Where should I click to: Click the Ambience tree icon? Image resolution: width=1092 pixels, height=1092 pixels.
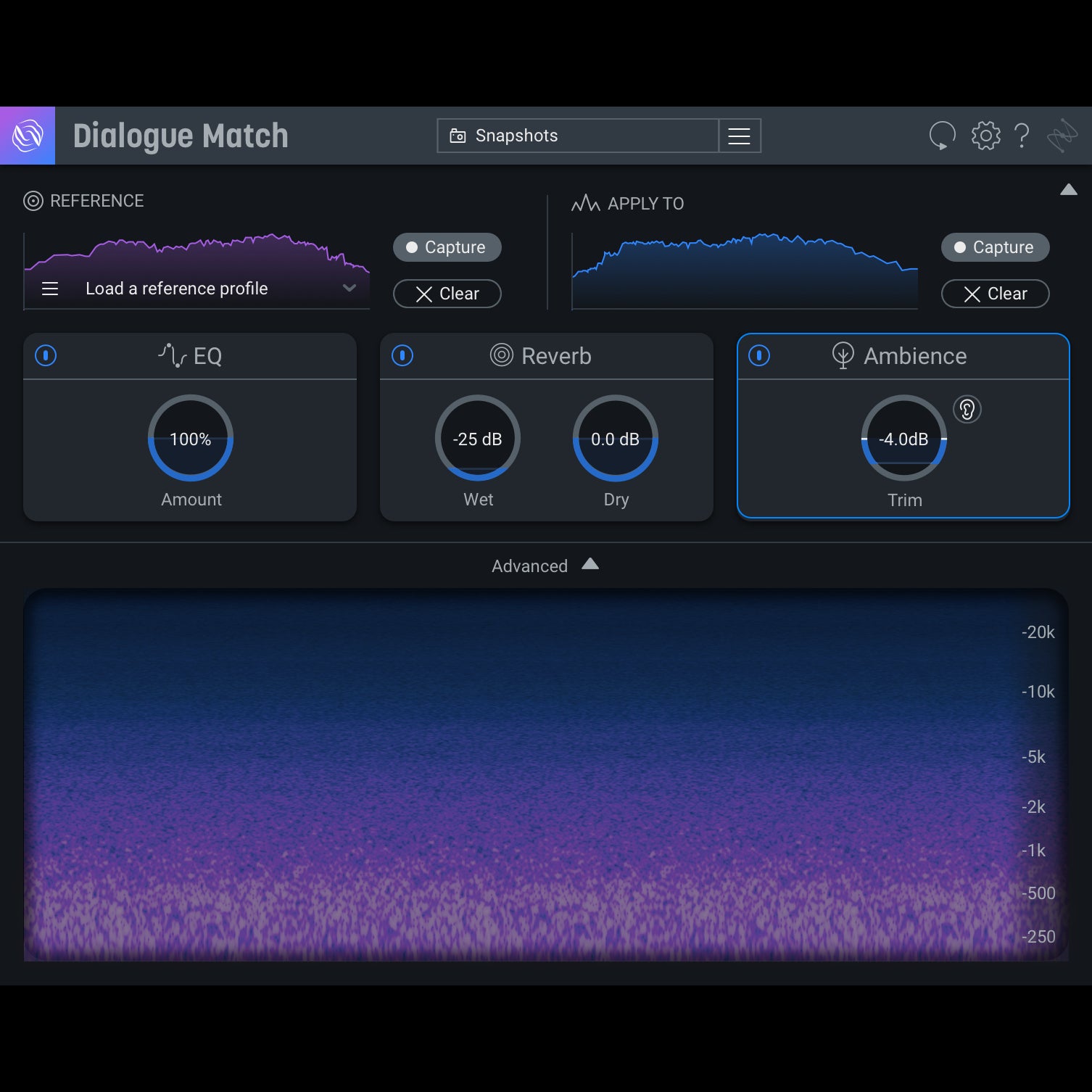point(843,355)
